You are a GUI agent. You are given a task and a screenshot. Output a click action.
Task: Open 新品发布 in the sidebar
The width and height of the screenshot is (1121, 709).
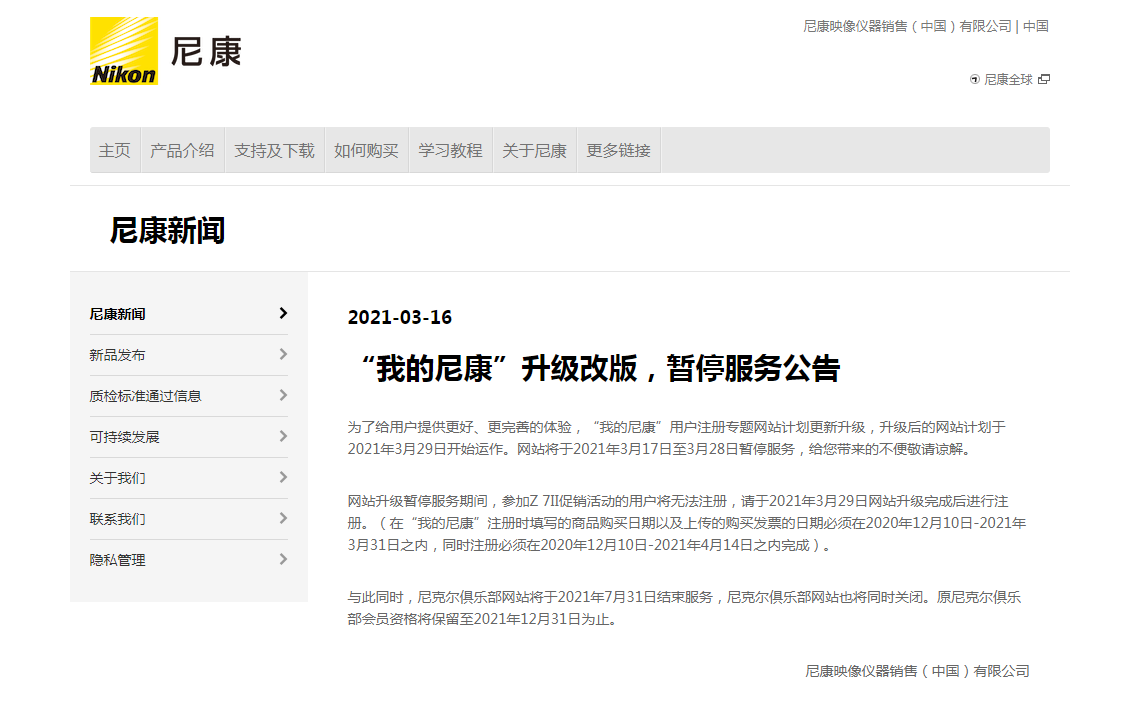pos(118,355)
